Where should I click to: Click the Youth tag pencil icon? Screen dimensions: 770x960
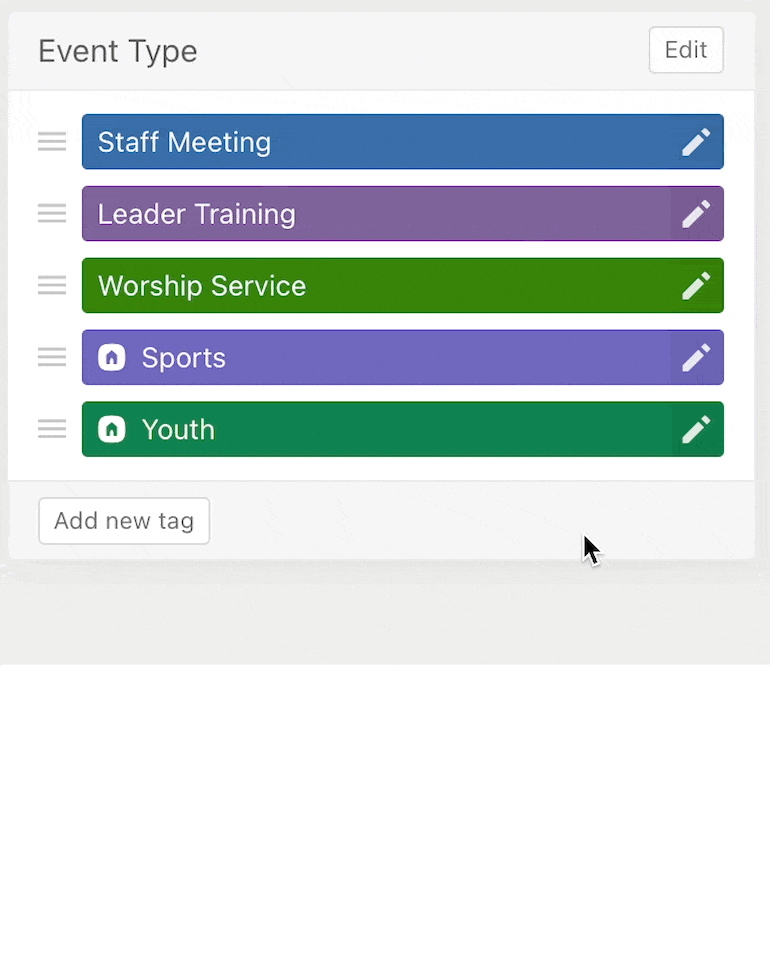pos(696,430)
